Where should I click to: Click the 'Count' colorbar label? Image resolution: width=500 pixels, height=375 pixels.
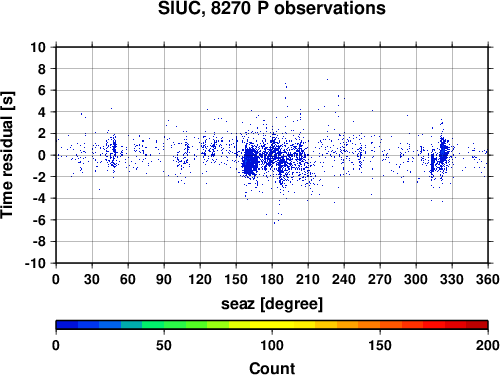(272, 368)
